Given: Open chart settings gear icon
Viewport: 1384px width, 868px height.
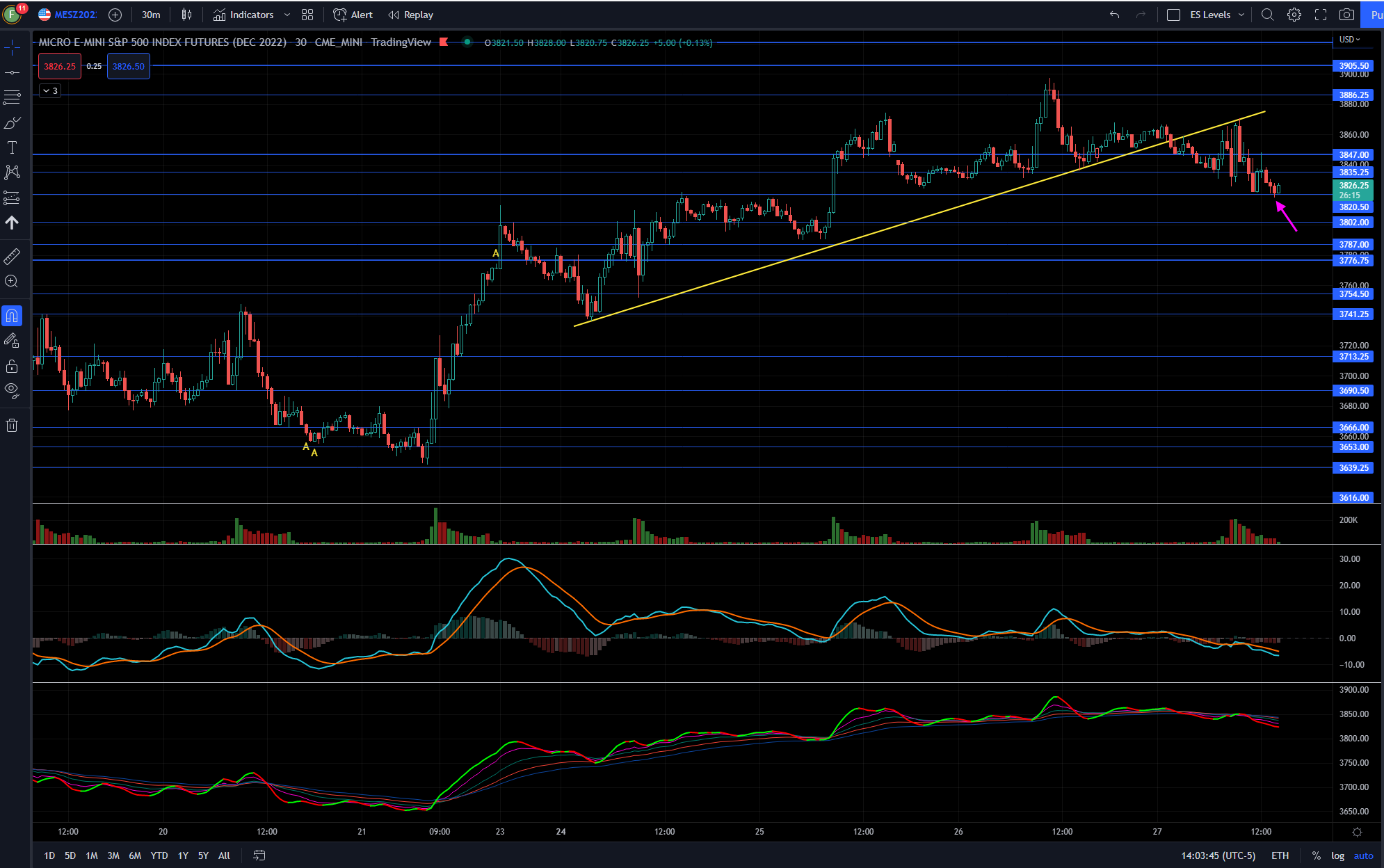Looking at the screenshot, I should tap(1294, 15).
